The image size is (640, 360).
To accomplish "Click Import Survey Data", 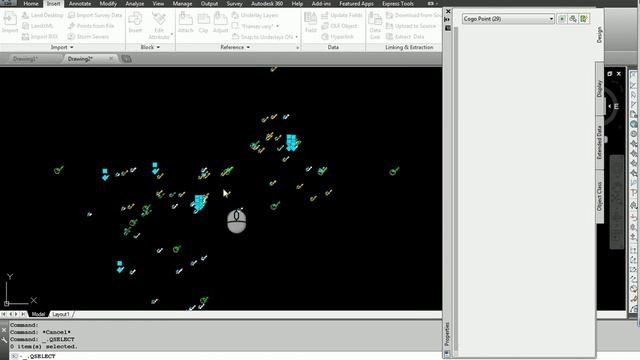I will pyautogui.click(x=95, y=15).
